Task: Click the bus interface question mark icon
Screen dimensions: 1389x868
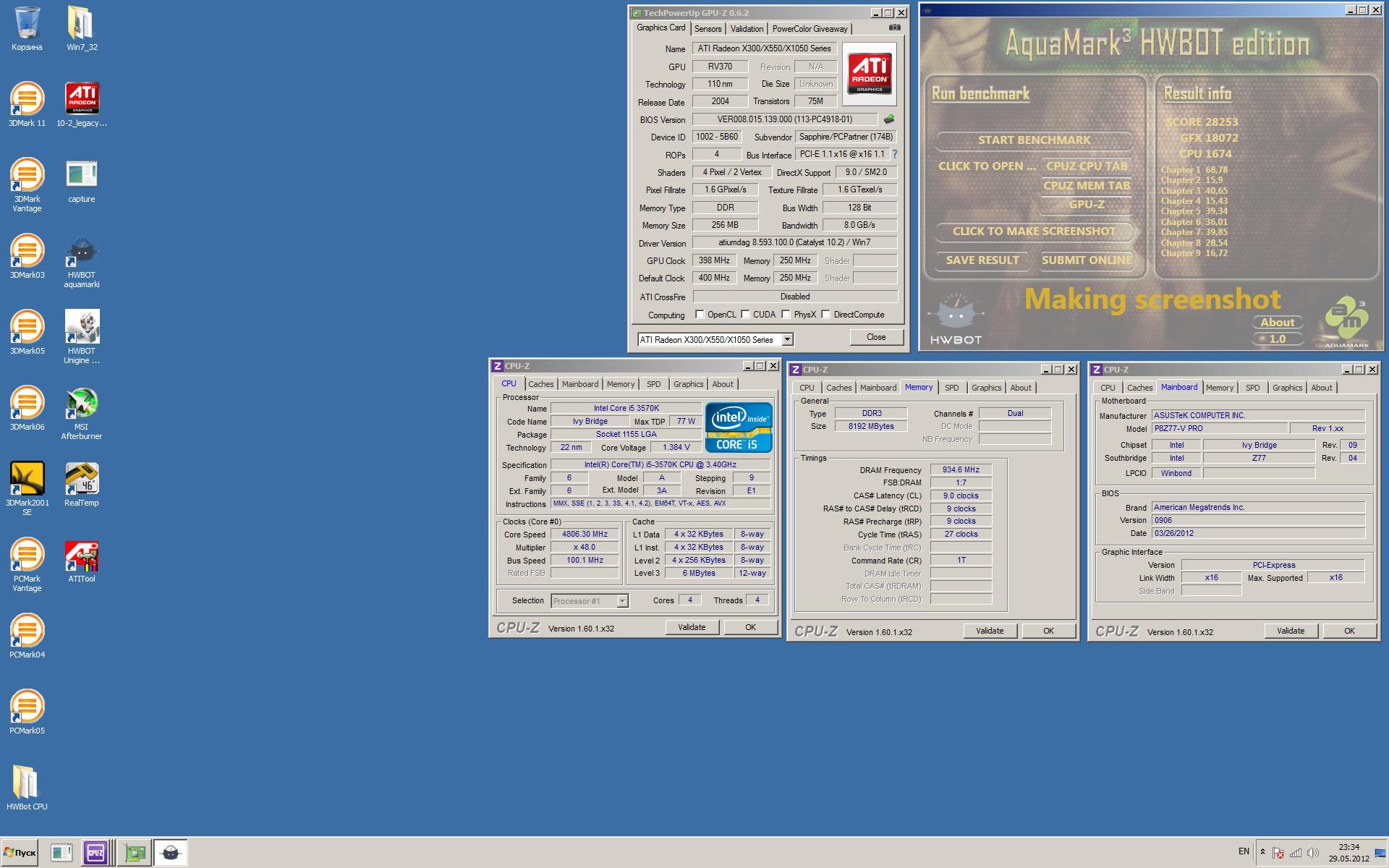Action: [x=895, y=154]
